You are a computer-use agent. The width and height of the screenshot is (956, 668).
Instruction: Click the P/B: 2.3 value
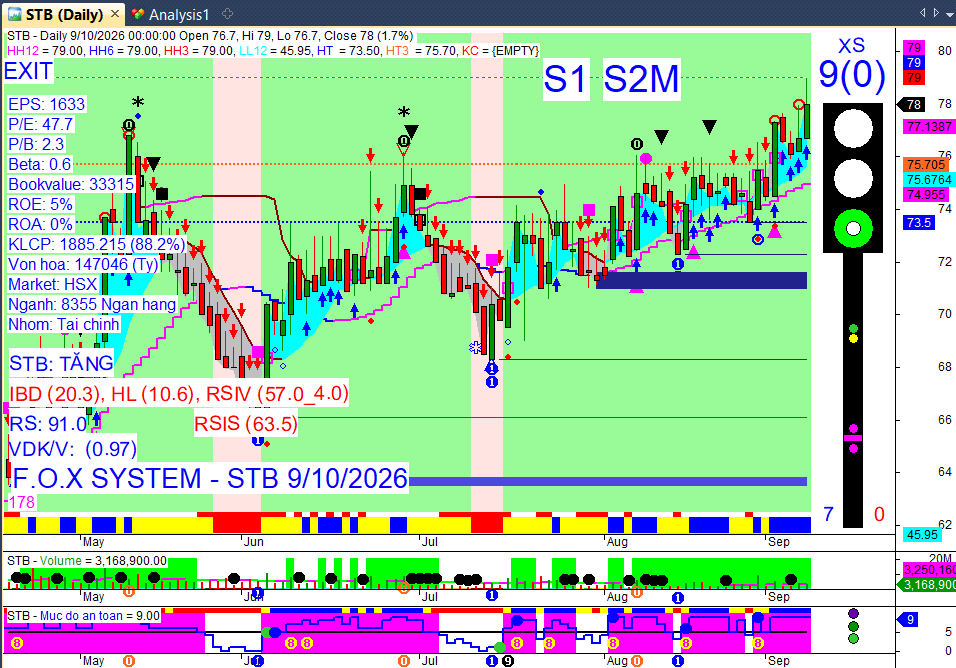click(x=36, y=144)
